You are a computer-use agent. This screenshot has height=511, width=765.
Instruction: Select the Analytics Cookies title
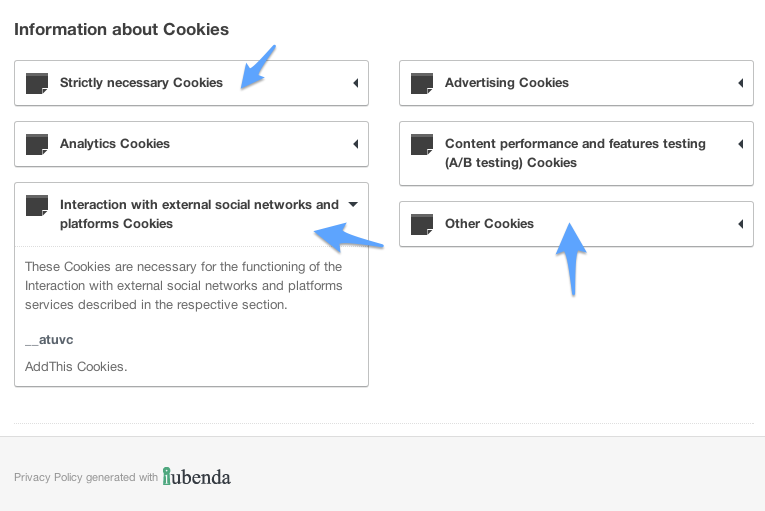(x=115, y=144)
